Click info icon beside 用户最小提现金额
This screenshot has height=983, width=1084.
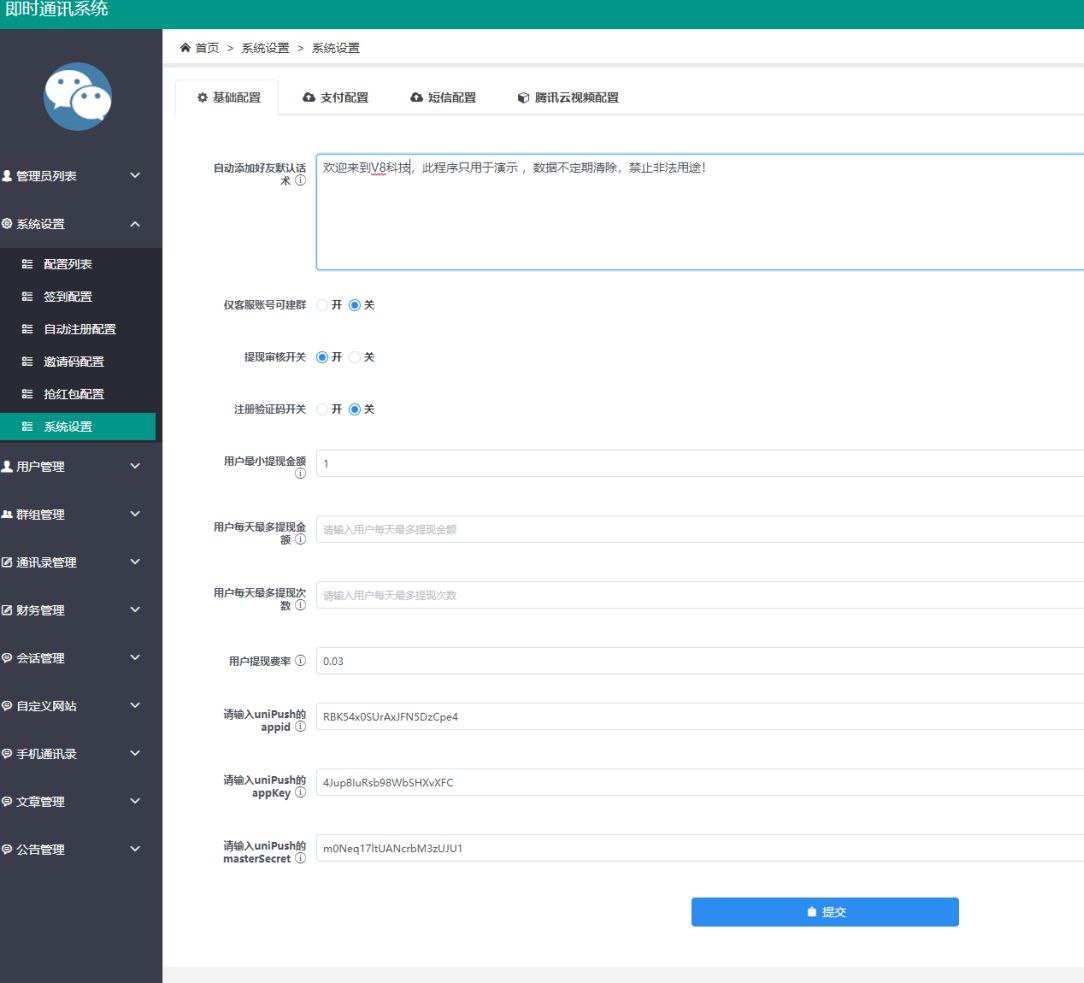coord(300,474)
